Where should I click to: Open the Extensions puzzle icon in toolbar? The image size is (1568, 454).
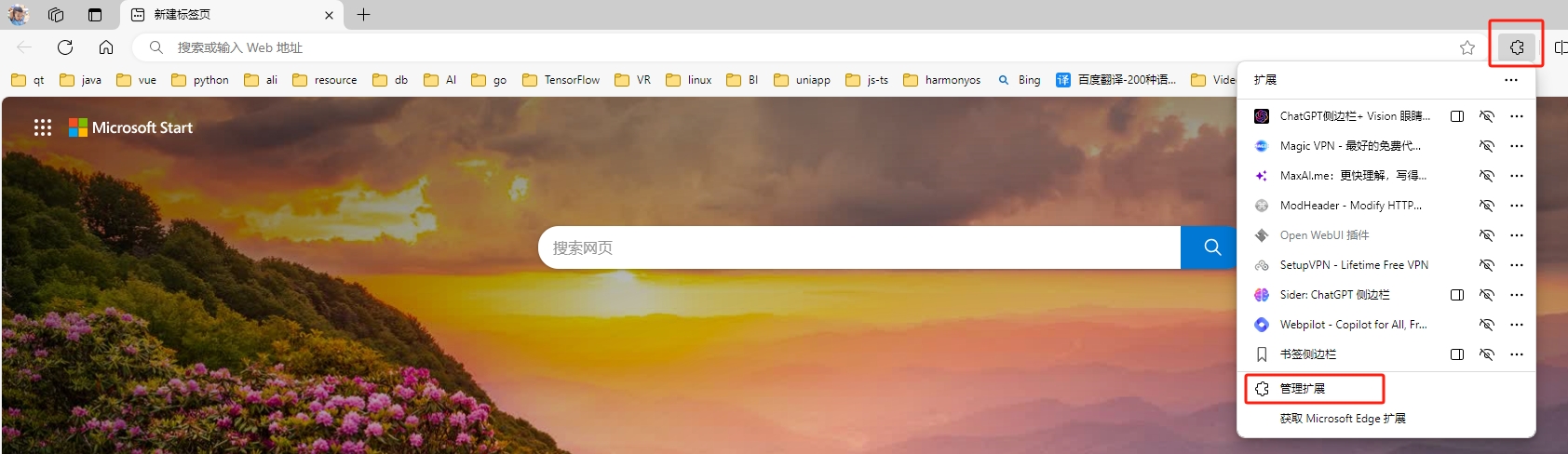1517,47
